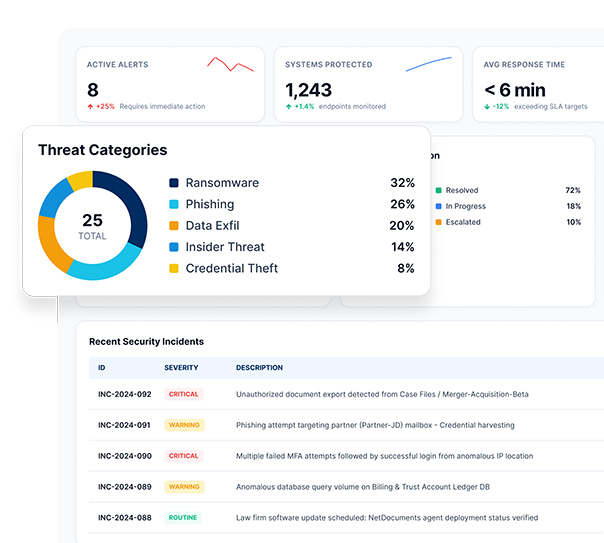This screenshot has height=543, width=604.
Task: Click the Data Exfil 20% value
Action: tap(402, 226)
